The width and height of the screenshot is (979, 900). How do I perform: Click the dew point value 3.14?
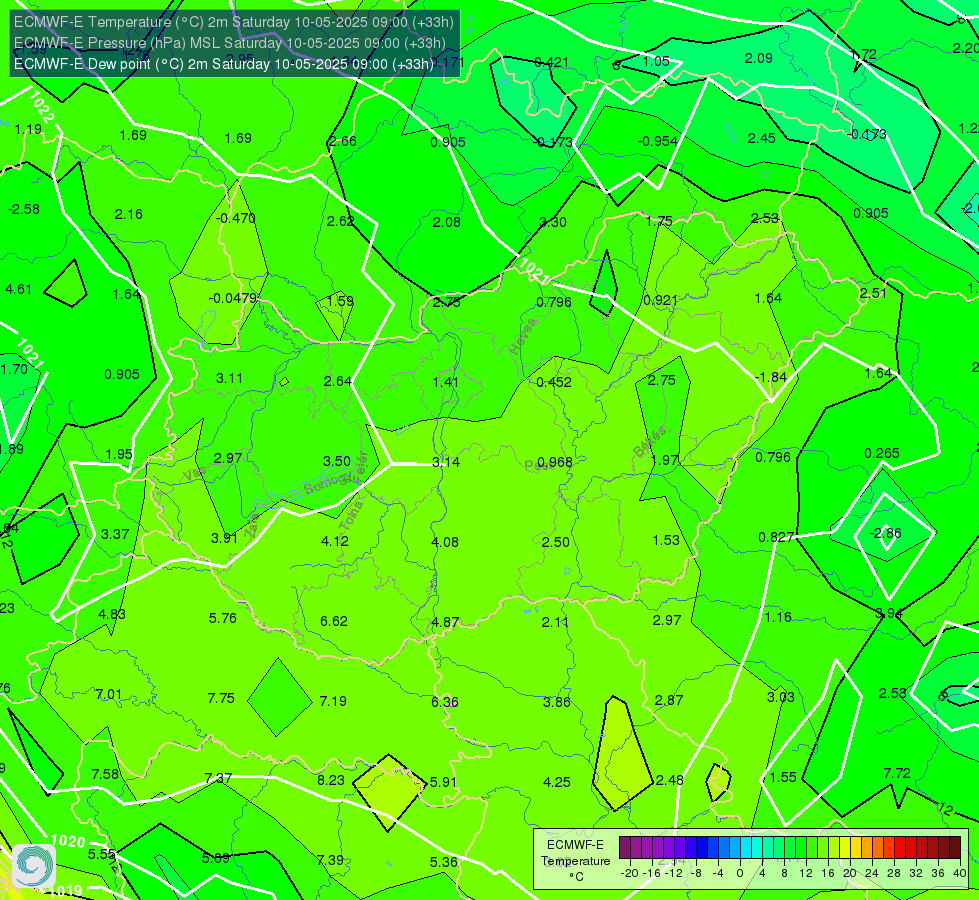[x=446, y=462]
